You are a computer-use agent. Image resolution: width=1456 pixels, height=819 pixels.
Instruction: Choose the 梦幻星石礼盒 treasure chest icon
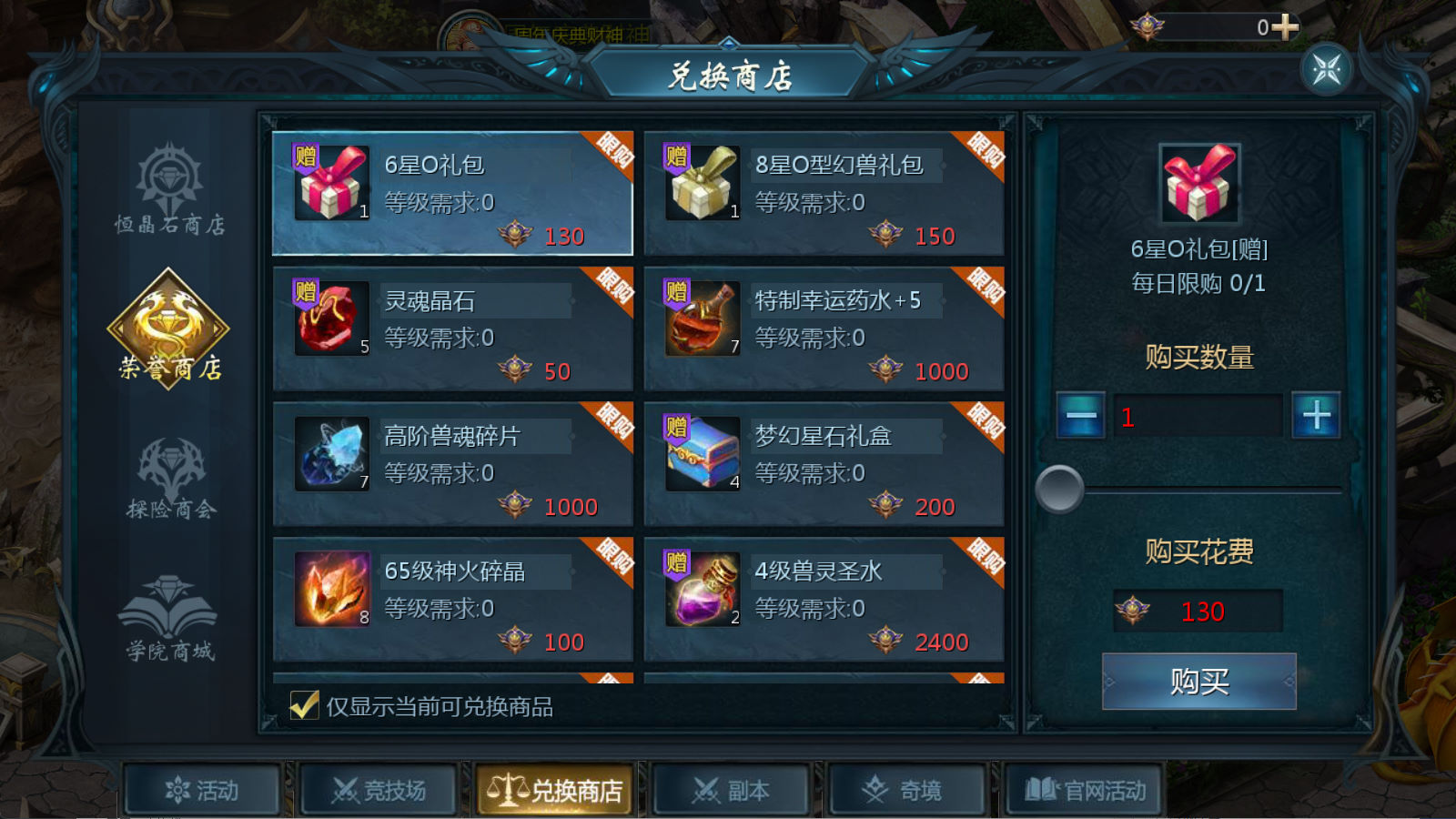[703, 454]
